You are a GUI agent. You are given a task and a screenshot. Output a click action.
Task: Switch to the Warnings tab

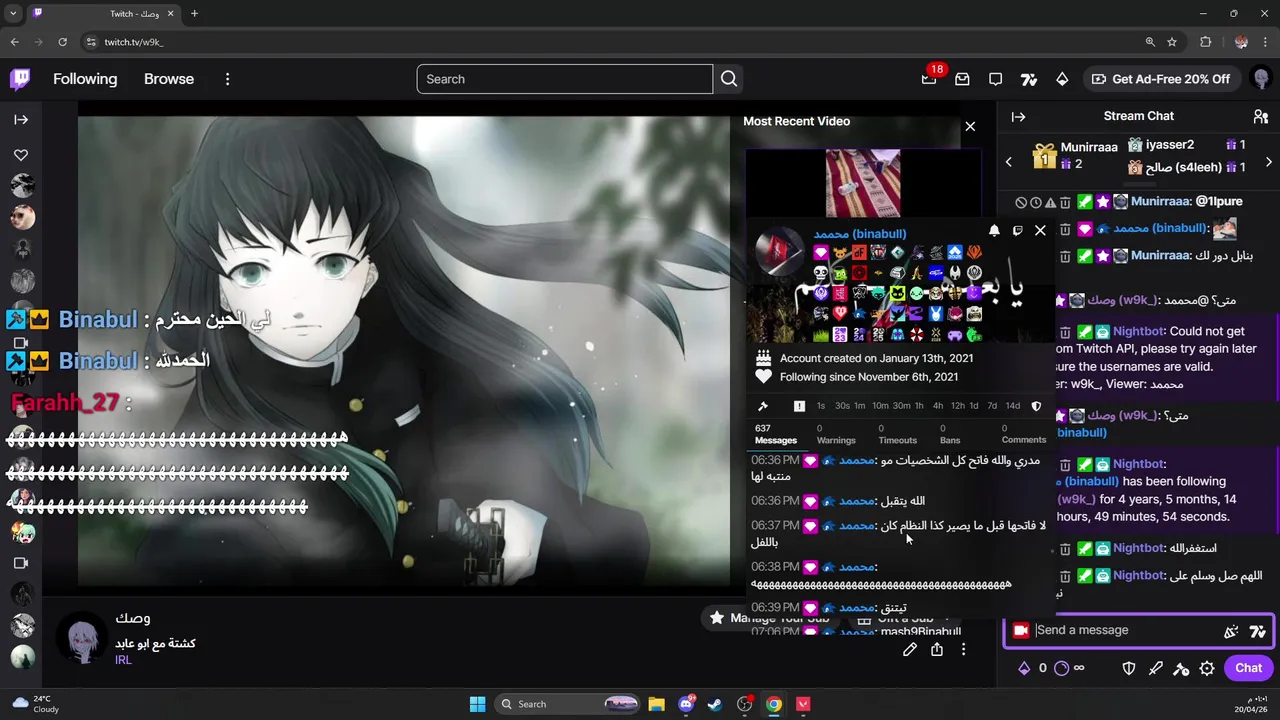pos(836,434)
